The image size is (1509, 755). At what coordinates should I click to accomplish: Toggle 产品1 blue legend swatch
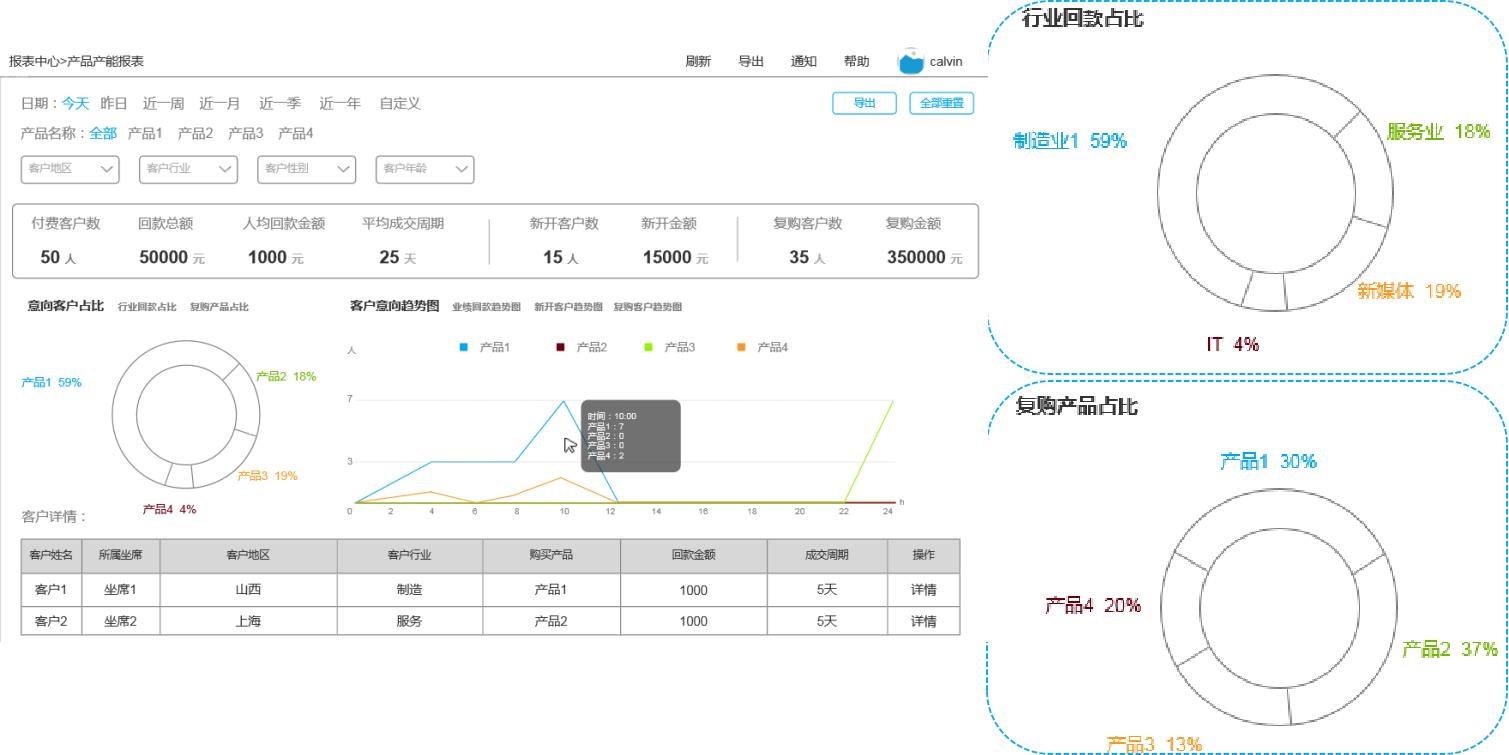464,347
